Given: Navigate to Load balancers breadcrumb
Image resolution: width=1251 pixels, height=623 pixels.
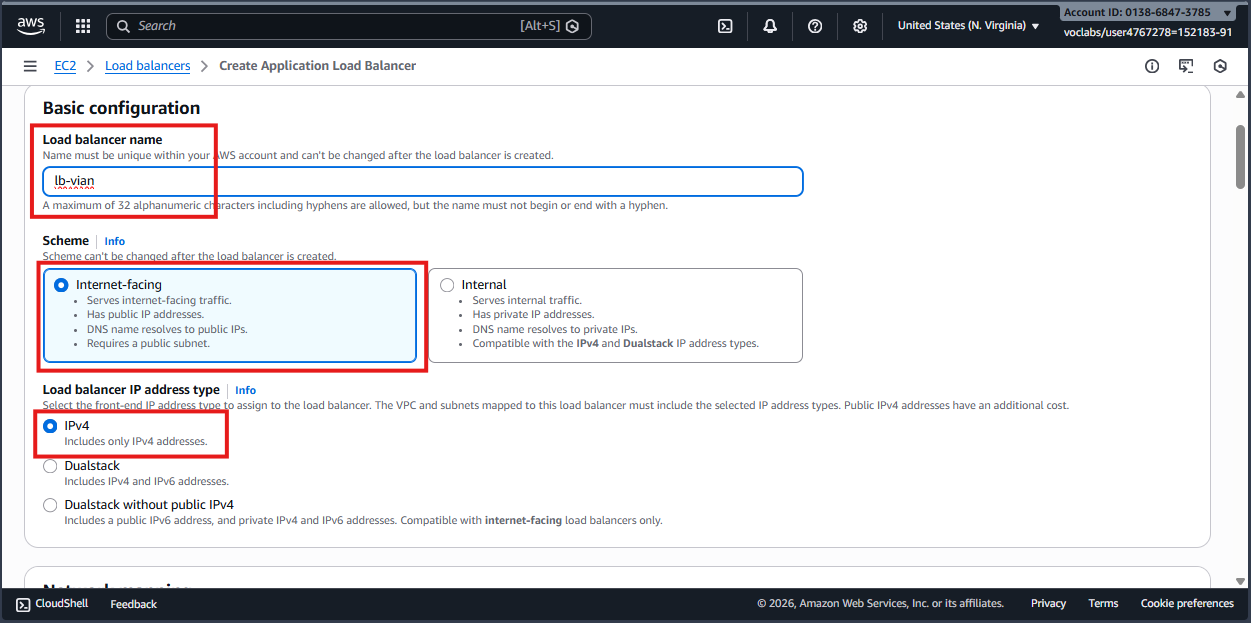Looking at the screenshot, I should point(147,66).
